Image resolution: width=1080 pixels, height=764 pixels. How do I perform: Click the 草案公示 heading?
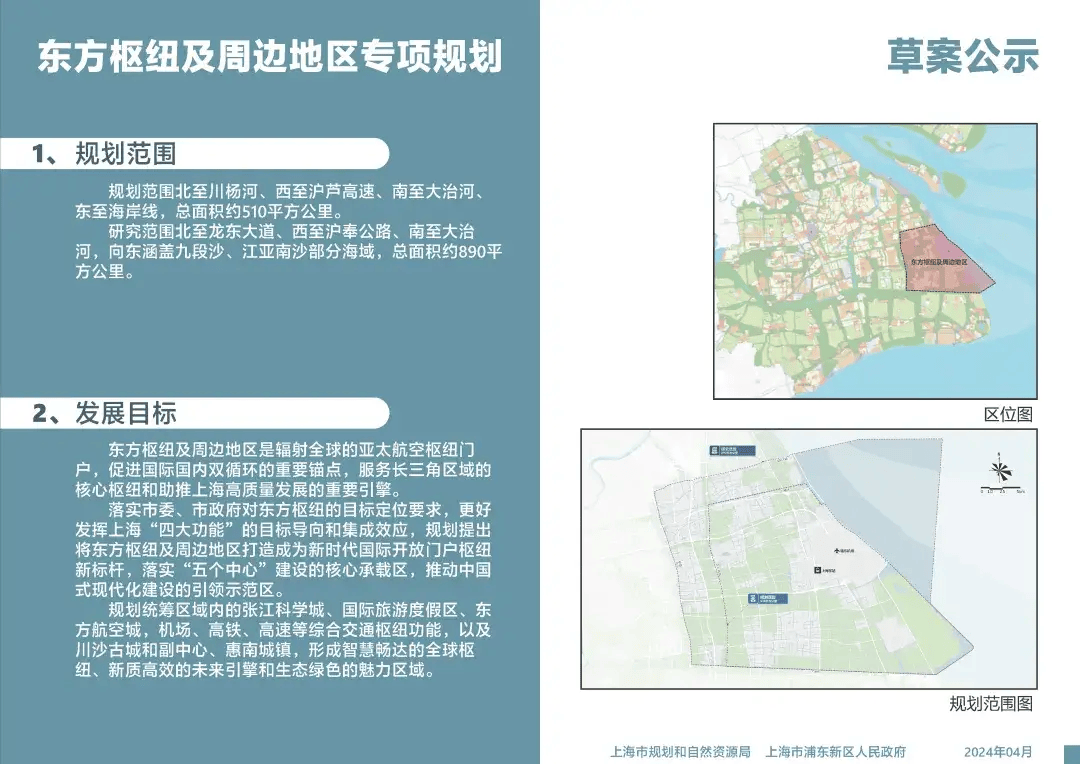click(x=963, y=56)
